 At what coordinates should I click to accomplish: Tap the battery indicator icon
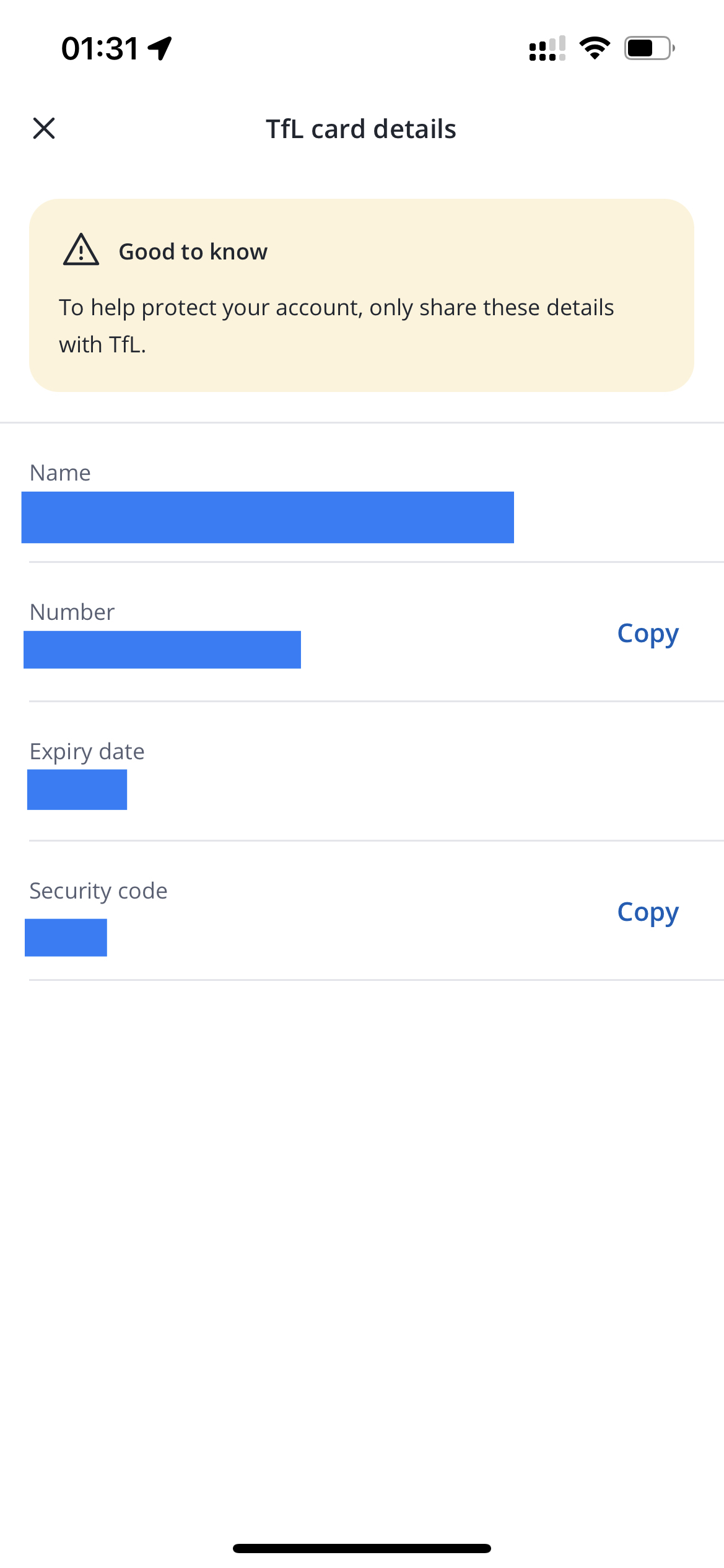pos(650,48)
